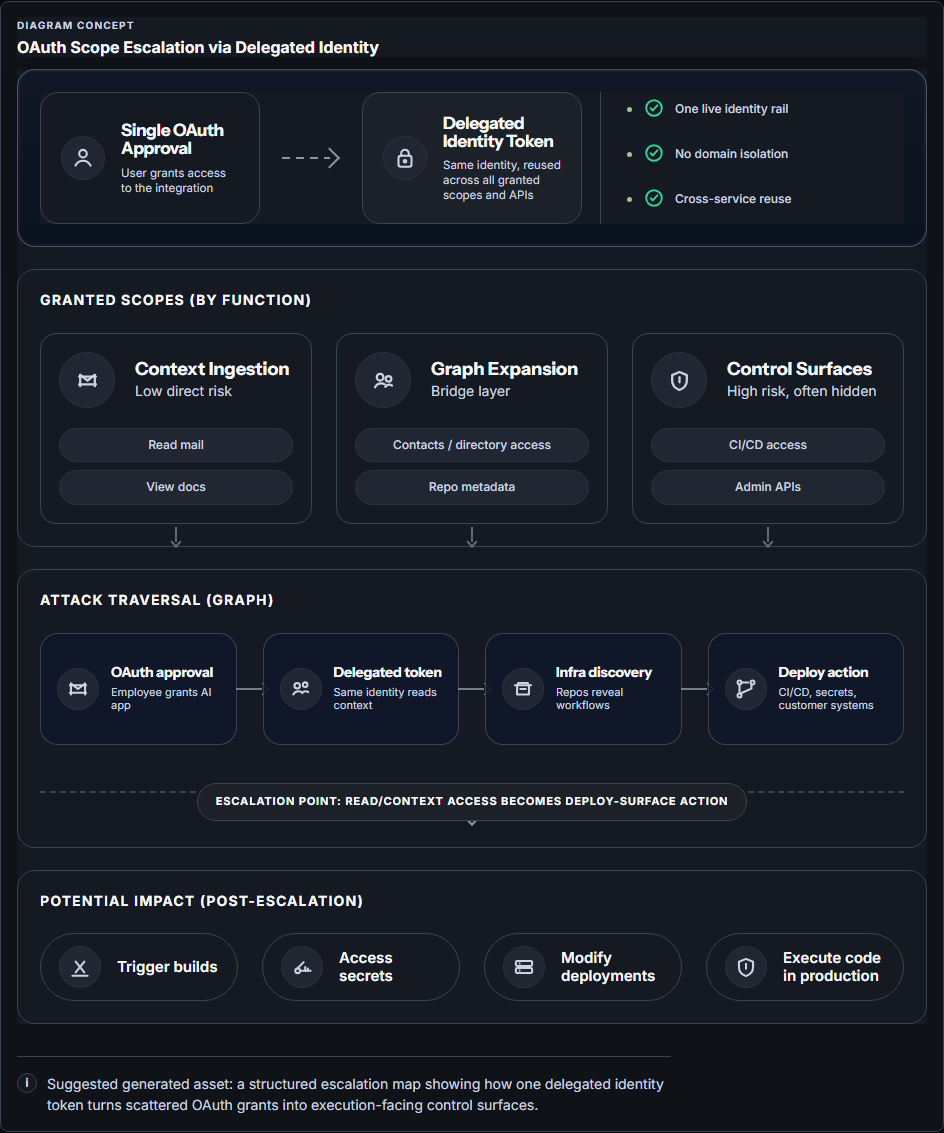
Task: Click the No domain isolation text
Action: (x=731, y=153)
